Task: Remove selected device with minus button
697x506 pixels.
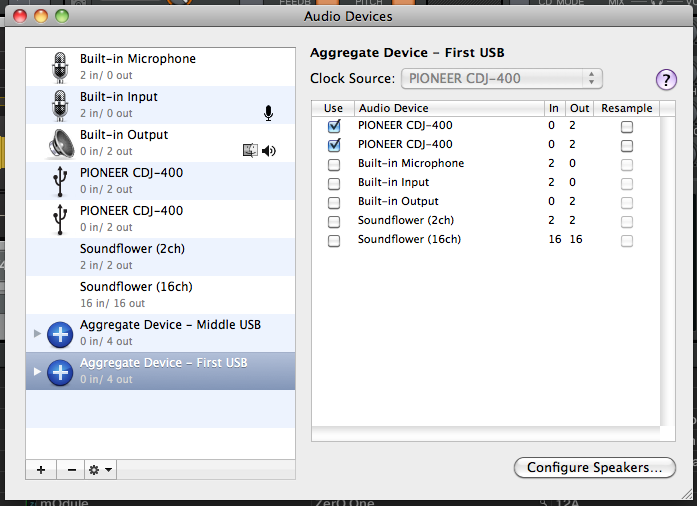Action: coord(72,469)
